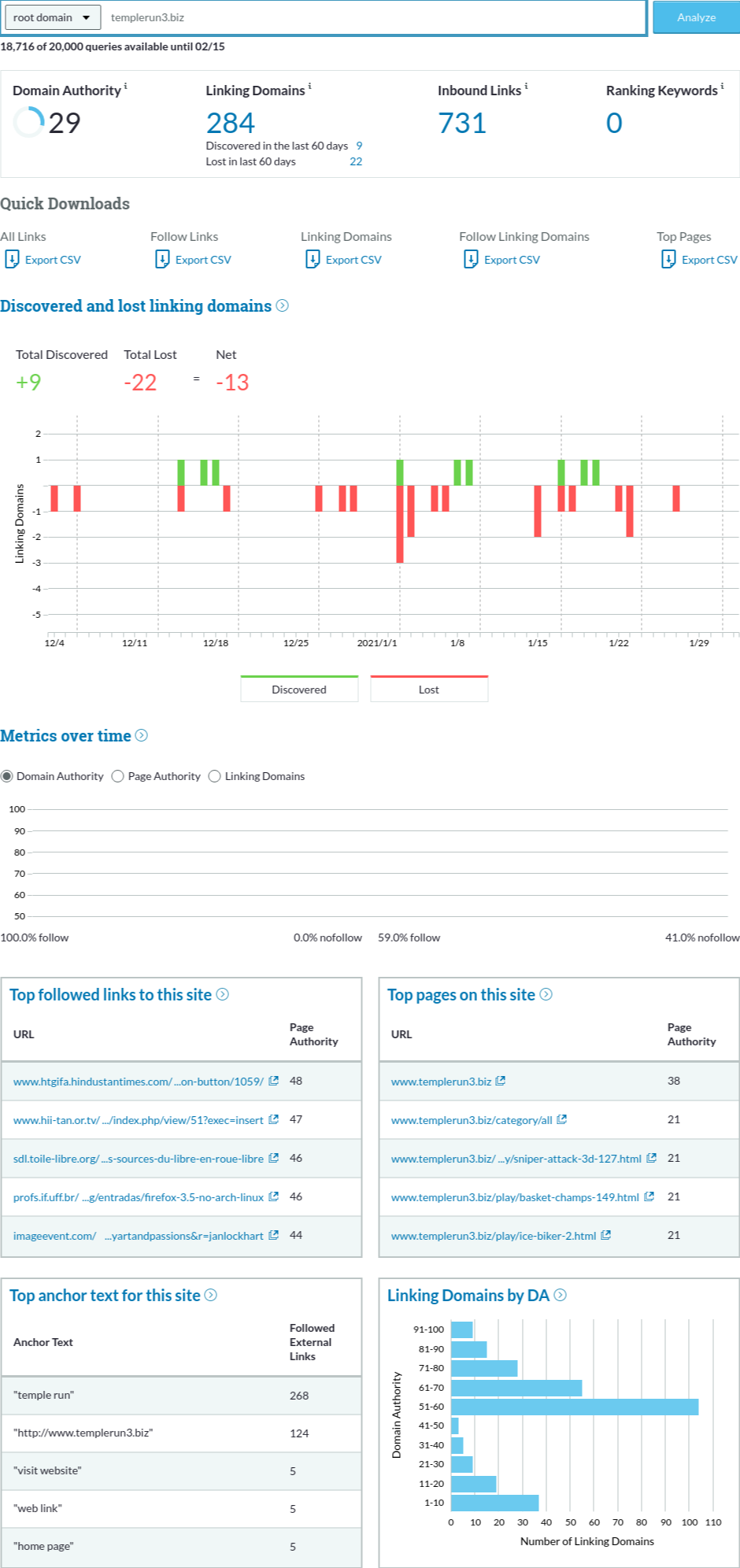Open help icon beside Top followed links to this site
Screen dimensions: 740x1568
[x=223, y=994]
